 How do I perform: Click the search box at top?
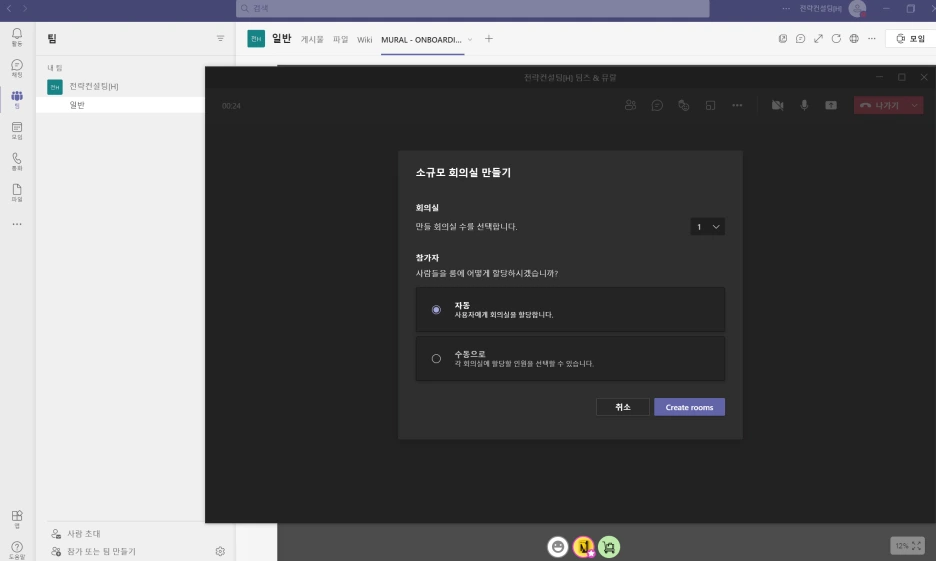[473, 8]
